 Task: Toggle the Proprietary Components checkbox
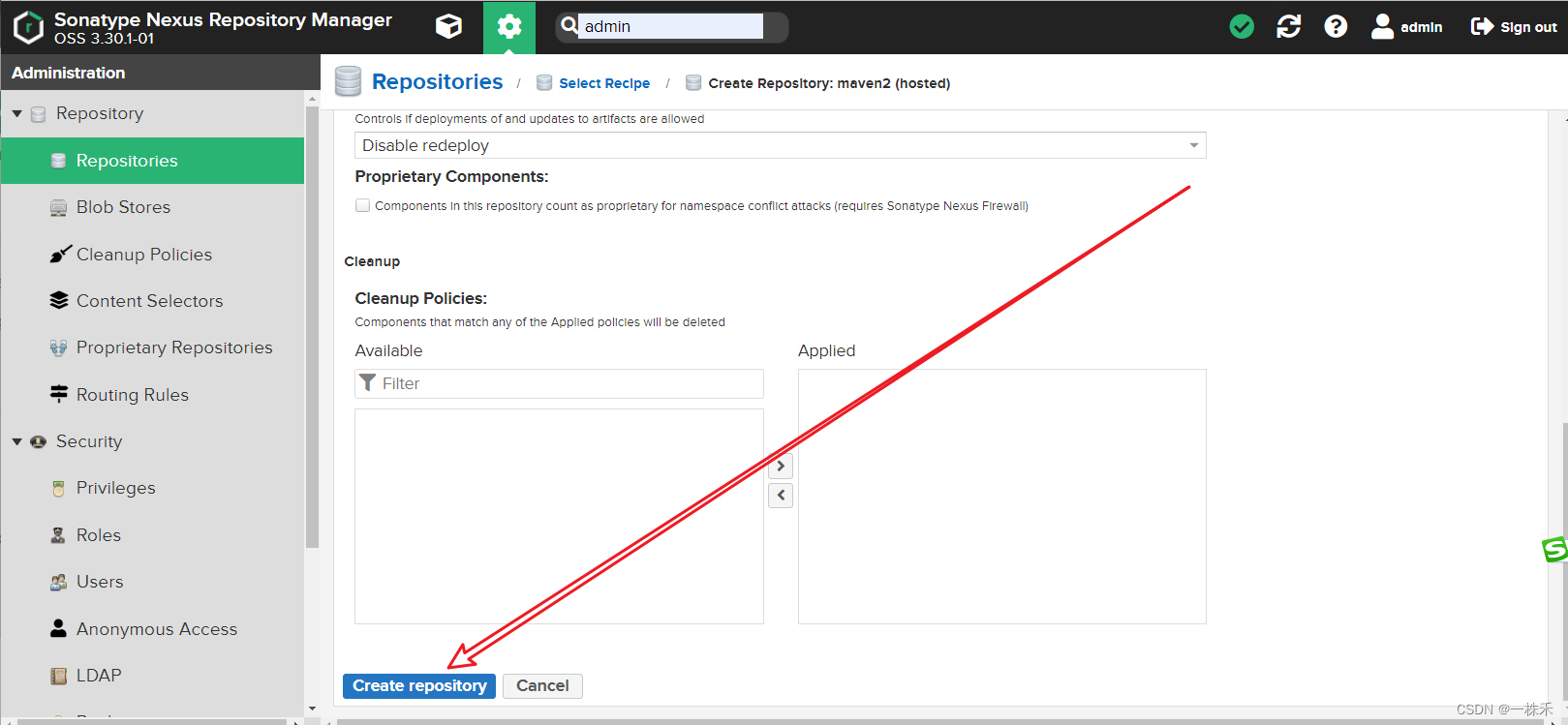pyautogui.click(x=362, y=205)
